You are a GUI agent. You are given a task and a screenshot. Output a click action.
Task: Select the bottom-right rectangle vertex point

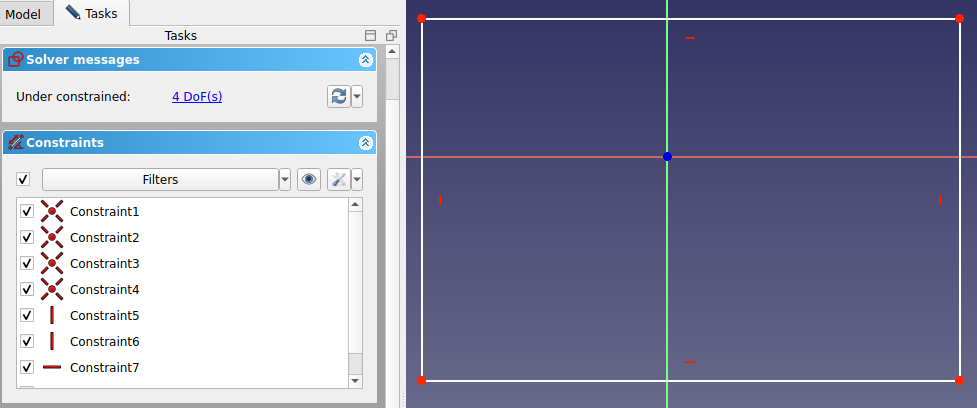960,380
